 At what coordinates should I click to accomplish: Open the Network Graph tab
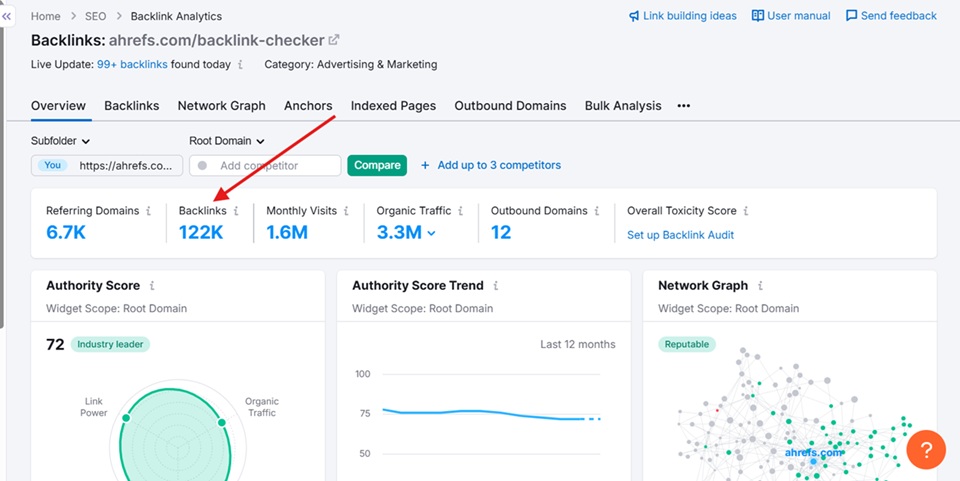pyautogui.click(x=222, y=106)
